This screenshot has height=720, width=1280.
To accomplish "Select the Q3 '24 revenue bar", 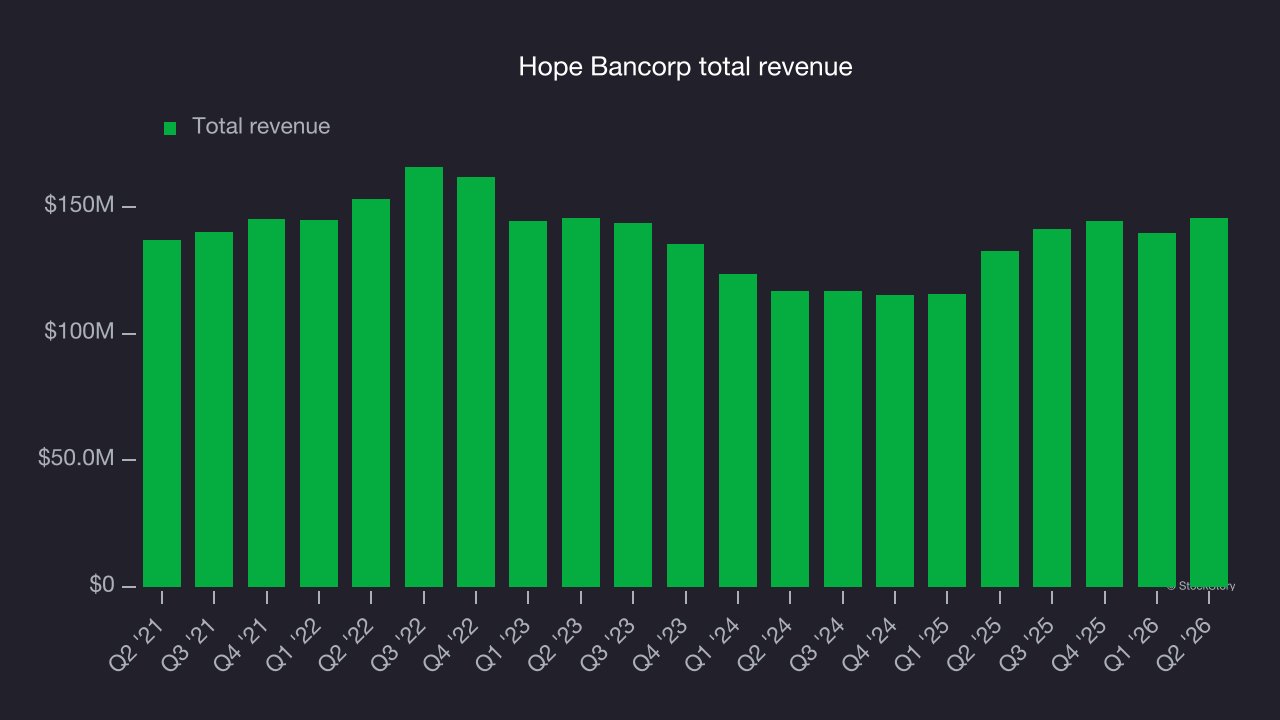I will [843, 439].
